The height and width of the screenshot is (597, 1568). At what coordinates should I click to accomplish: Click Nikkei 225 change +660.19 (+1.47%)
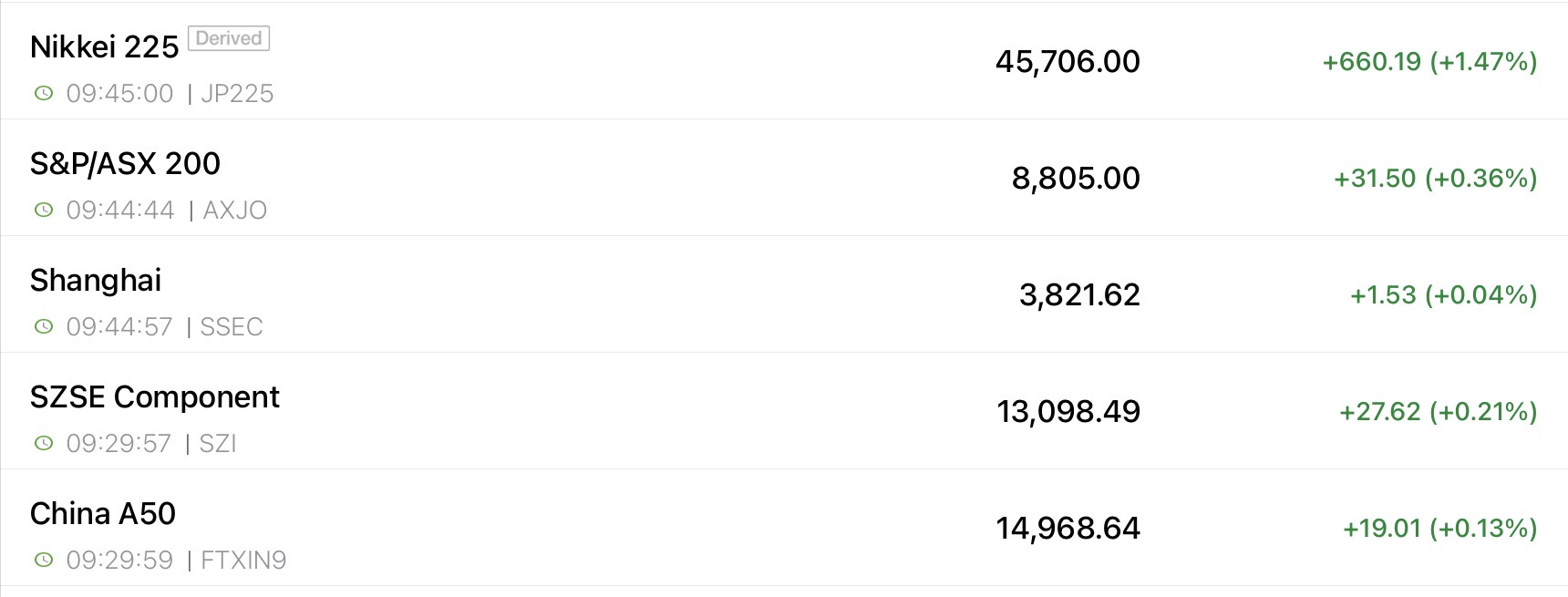(x=1429, y=62)
